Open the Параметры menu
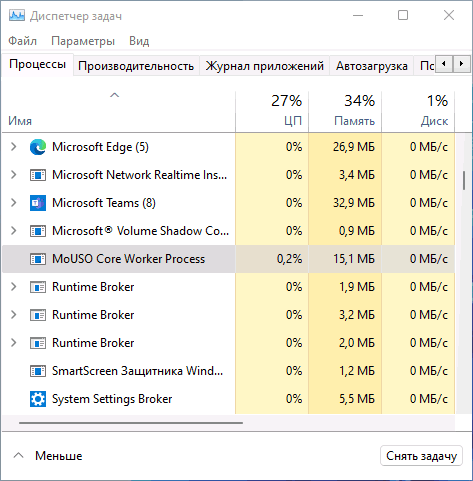 pyautogui.click(x=83, y=41)
